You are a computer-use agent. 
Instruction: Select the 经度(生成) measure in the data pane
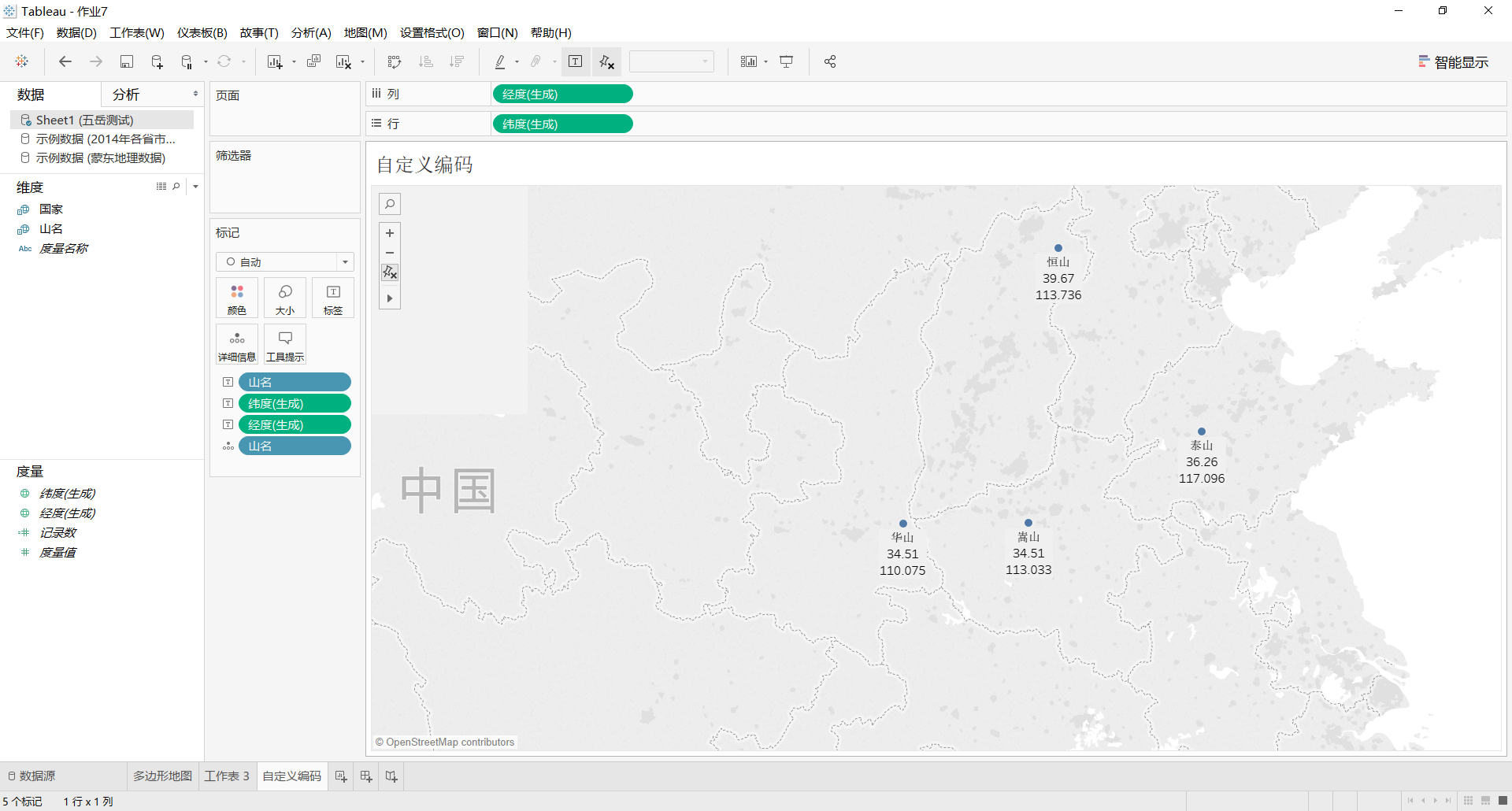pyautogui.click(x=66, y=513)
